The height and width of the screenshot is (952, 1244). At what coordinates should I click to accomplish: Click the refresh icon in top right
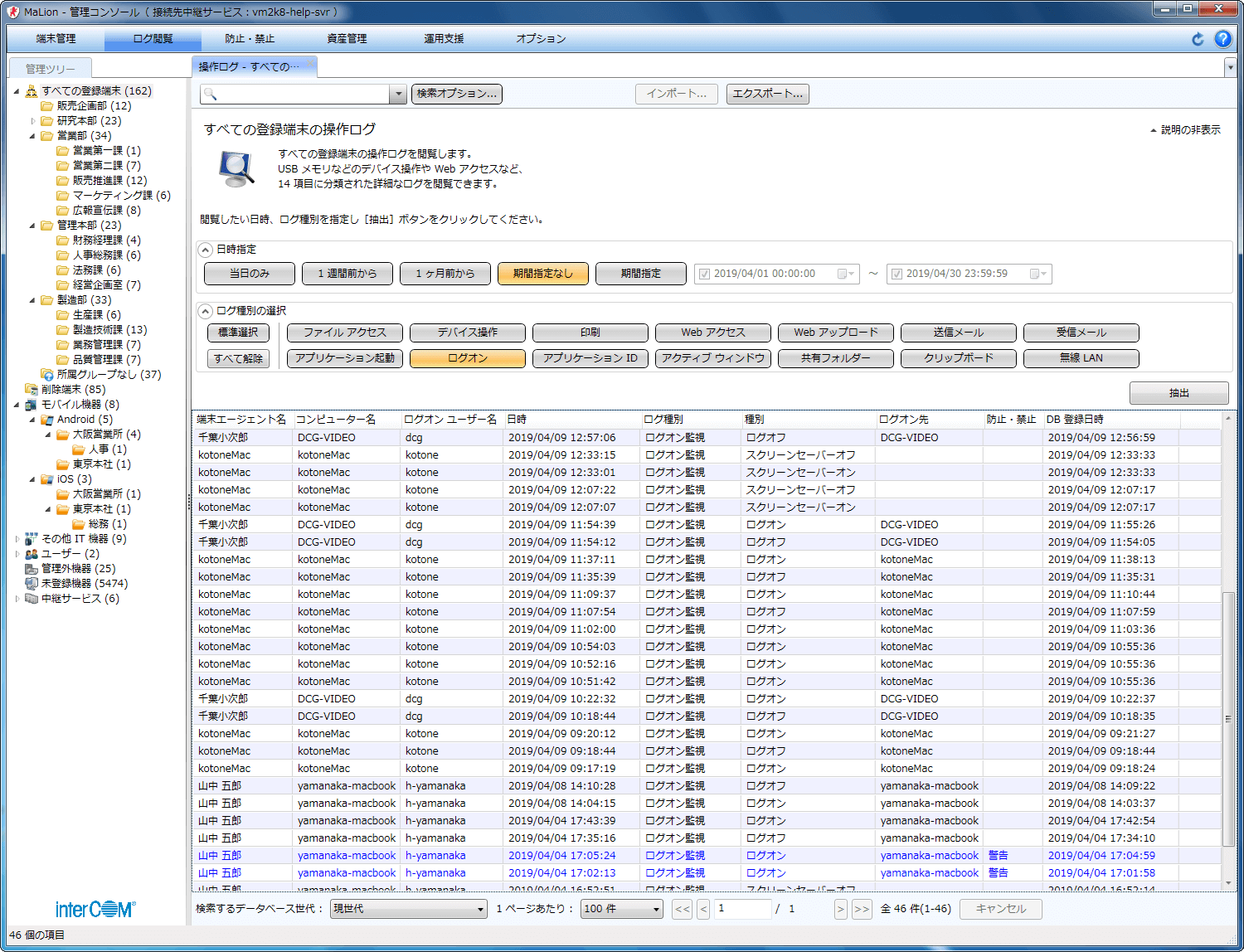coord(1198,39)
